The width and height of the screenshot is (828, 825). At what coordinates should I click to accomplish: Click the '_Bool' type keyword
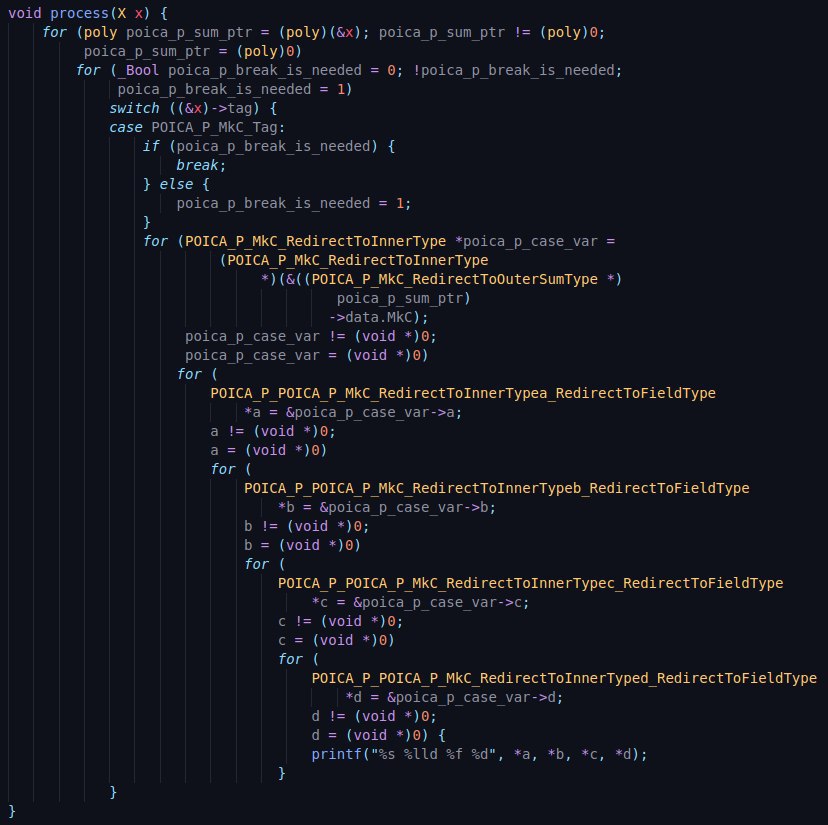pyautogui.click(x=138, y=70)
